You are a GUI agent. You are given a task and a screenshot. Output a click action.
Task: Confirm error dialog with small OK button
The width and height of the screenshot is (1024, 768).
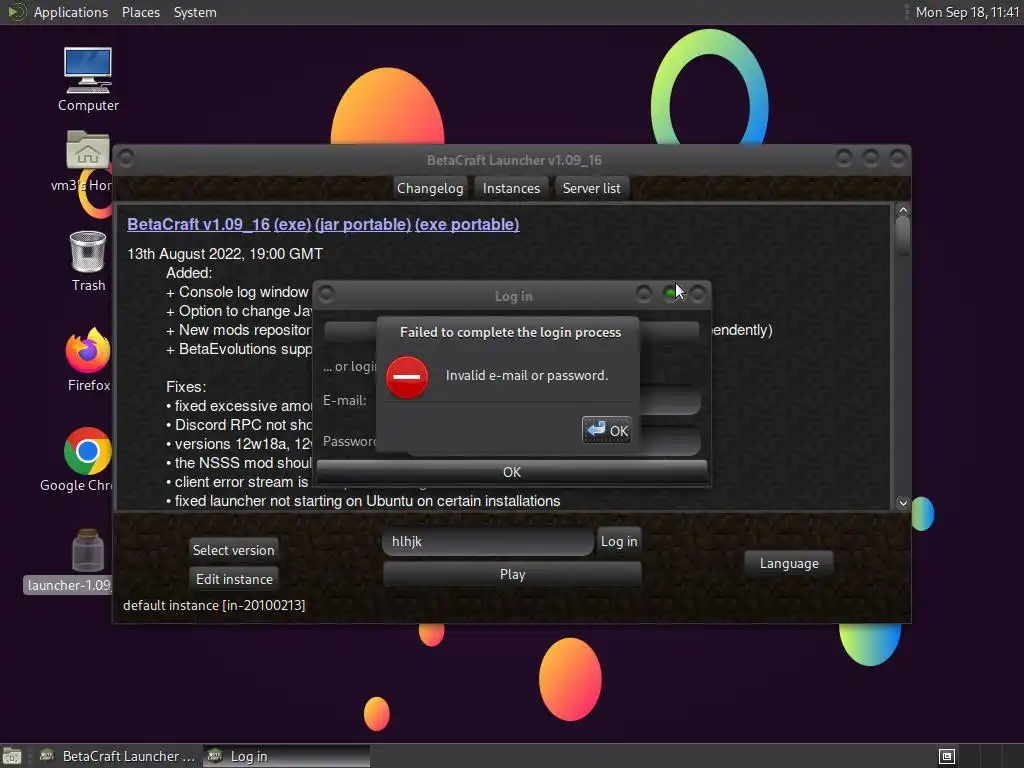607,430
